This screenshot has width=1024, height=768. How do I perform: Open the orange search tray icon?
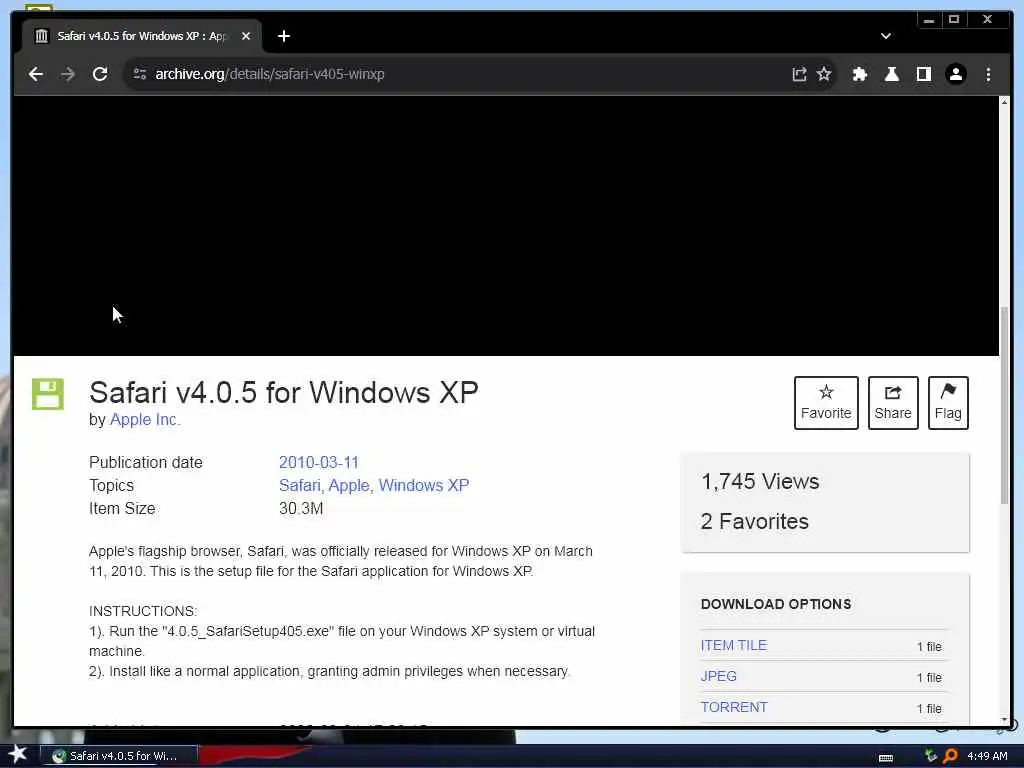[951, 756]
